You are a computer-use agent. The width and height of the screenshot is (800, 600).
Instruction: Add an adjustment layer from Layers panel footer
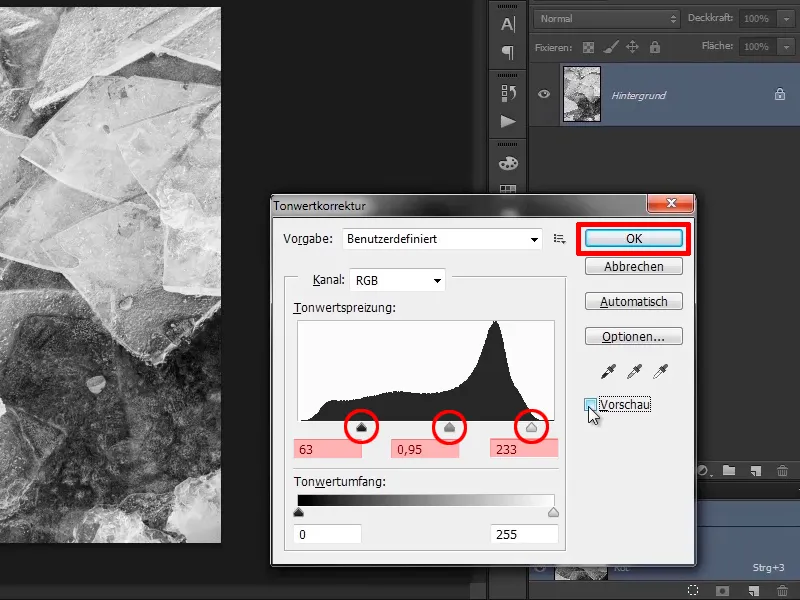pyautogui.click(x=703, y=470)
